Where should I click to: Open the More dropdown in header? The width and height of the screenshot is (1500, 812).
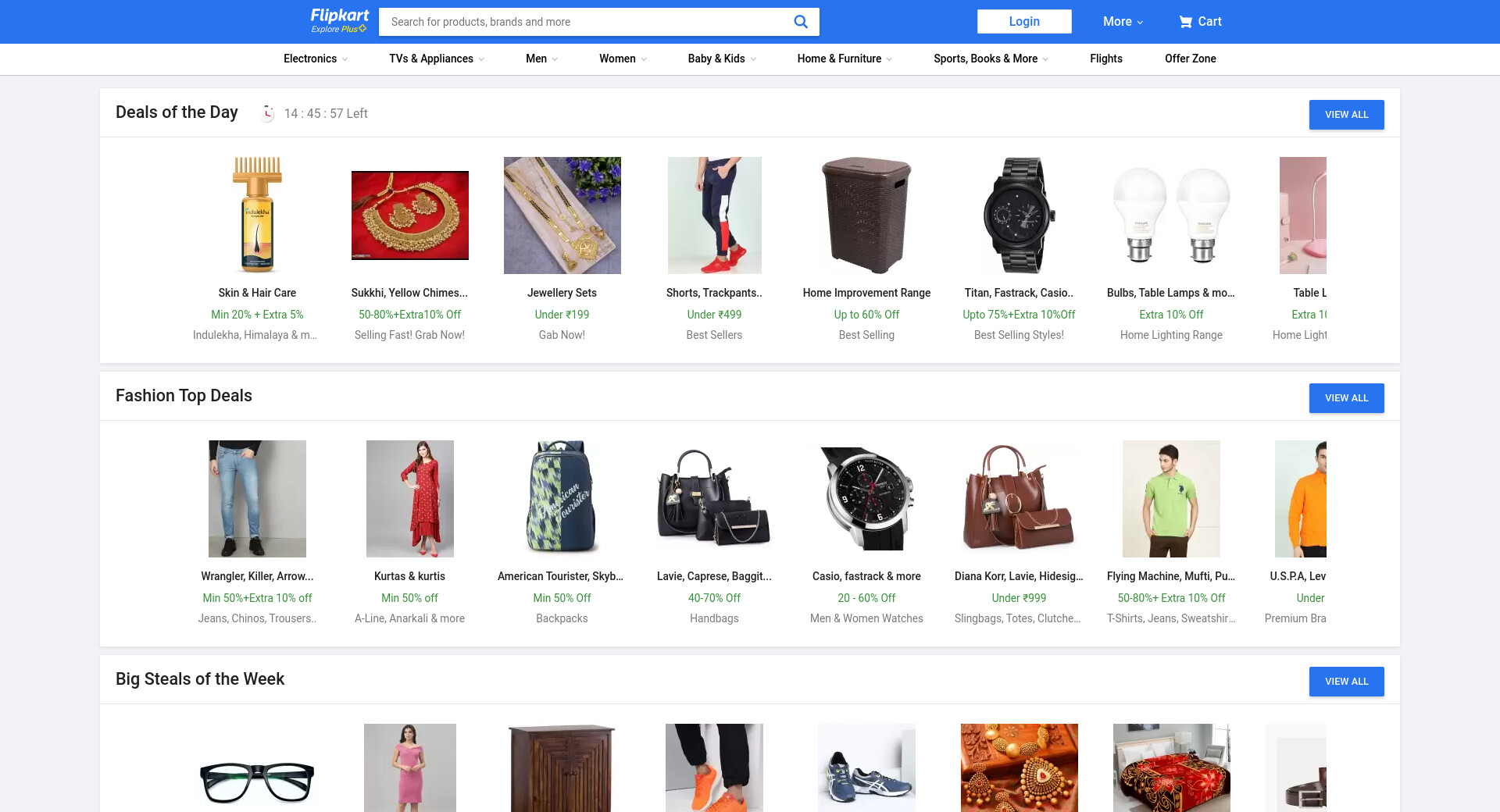click(1123, 22)
